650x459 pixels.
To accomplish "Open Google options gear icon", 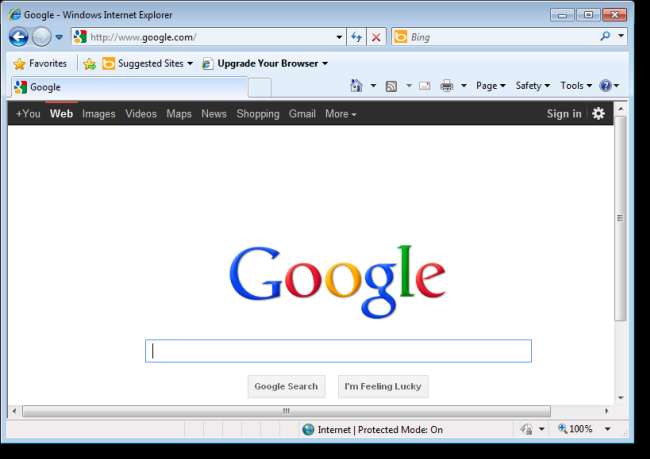I will click(598, 113).
